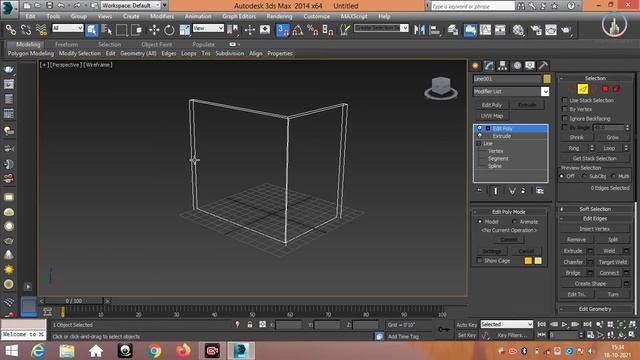Open Select by Name dialog icon
This screenshot has width=640, height=360.
pos(107,30)
